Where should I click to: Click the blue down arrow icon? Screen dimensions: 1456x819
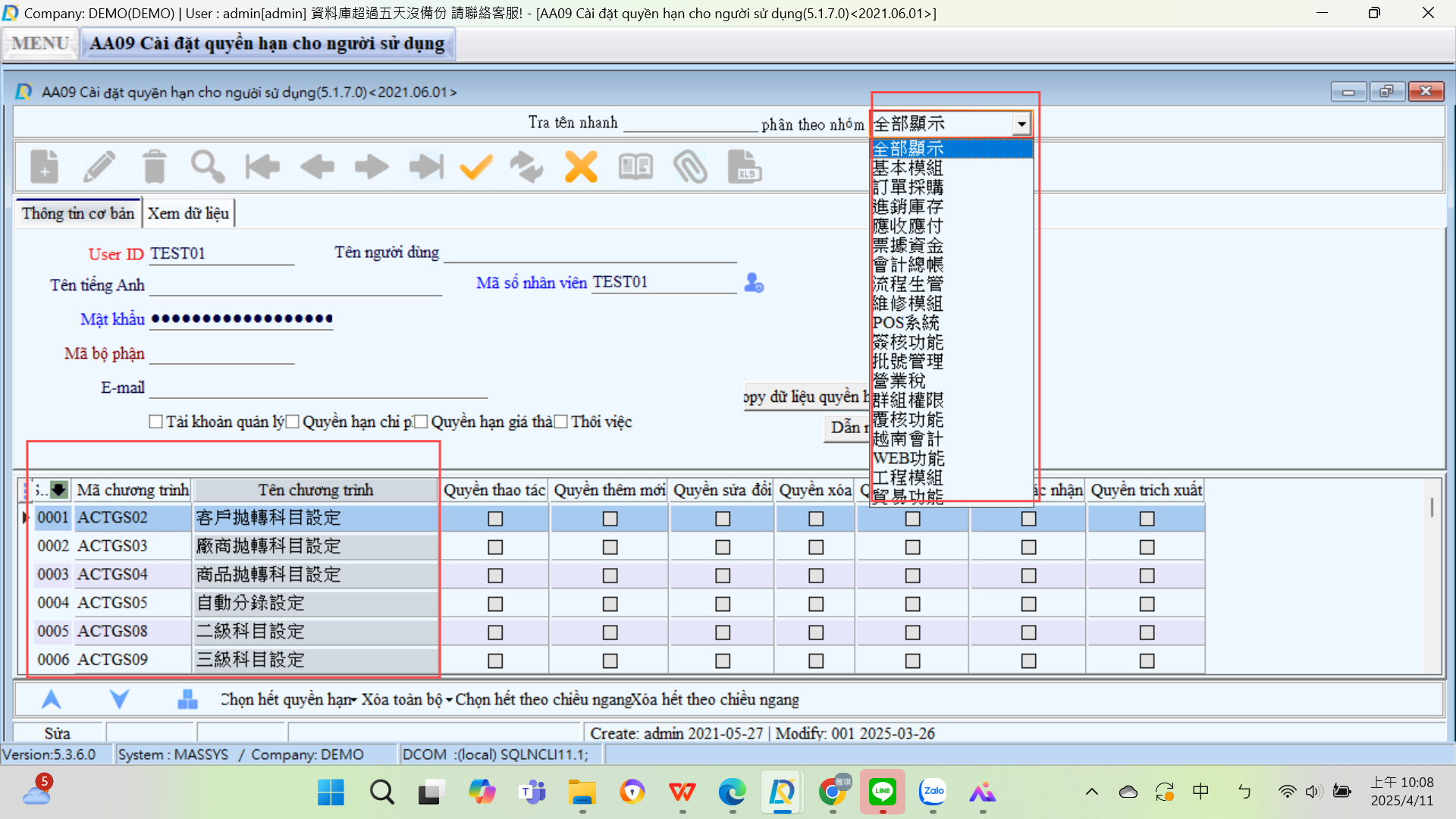coord(120,699)
